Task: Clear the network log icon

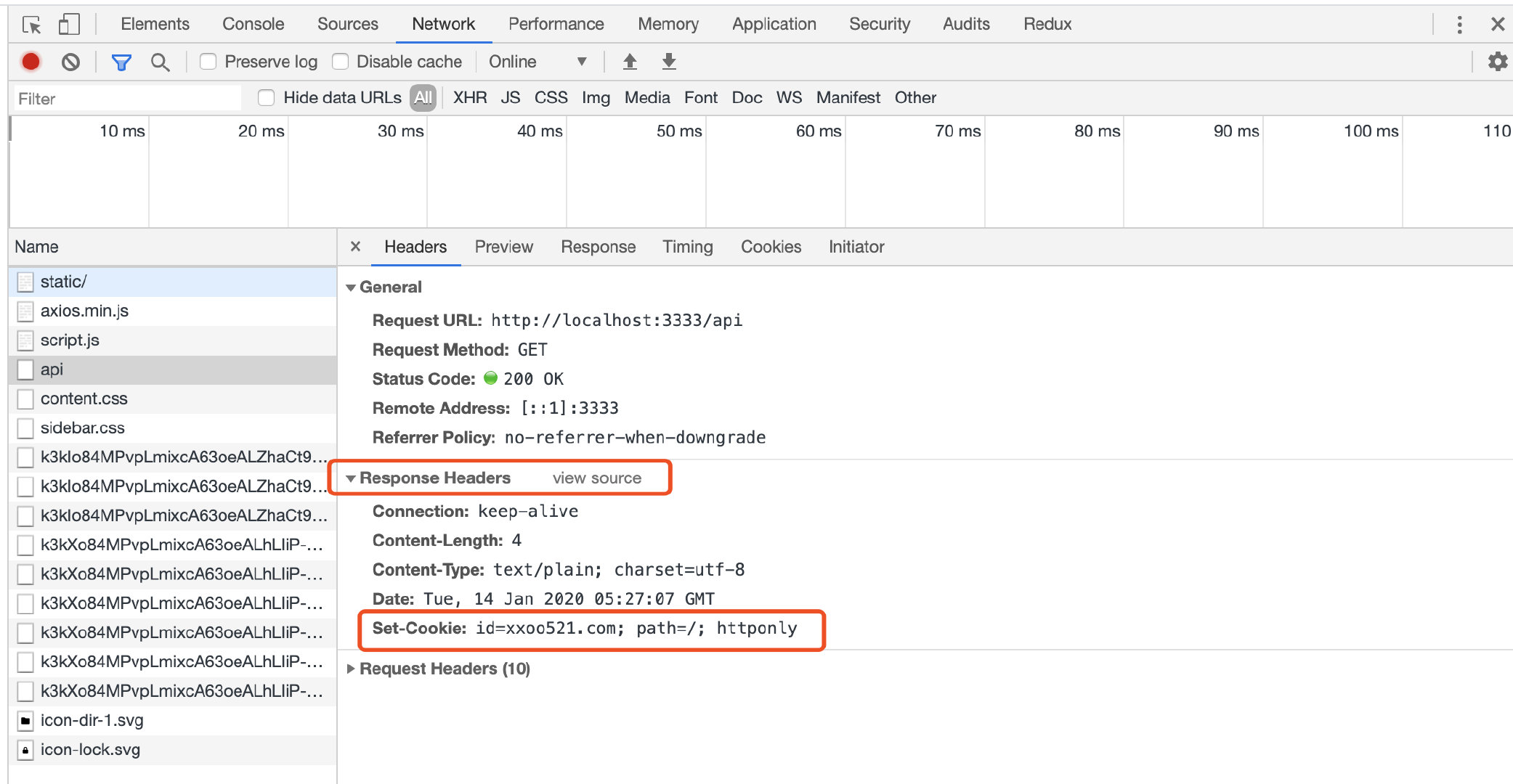Action: (70, 62)
